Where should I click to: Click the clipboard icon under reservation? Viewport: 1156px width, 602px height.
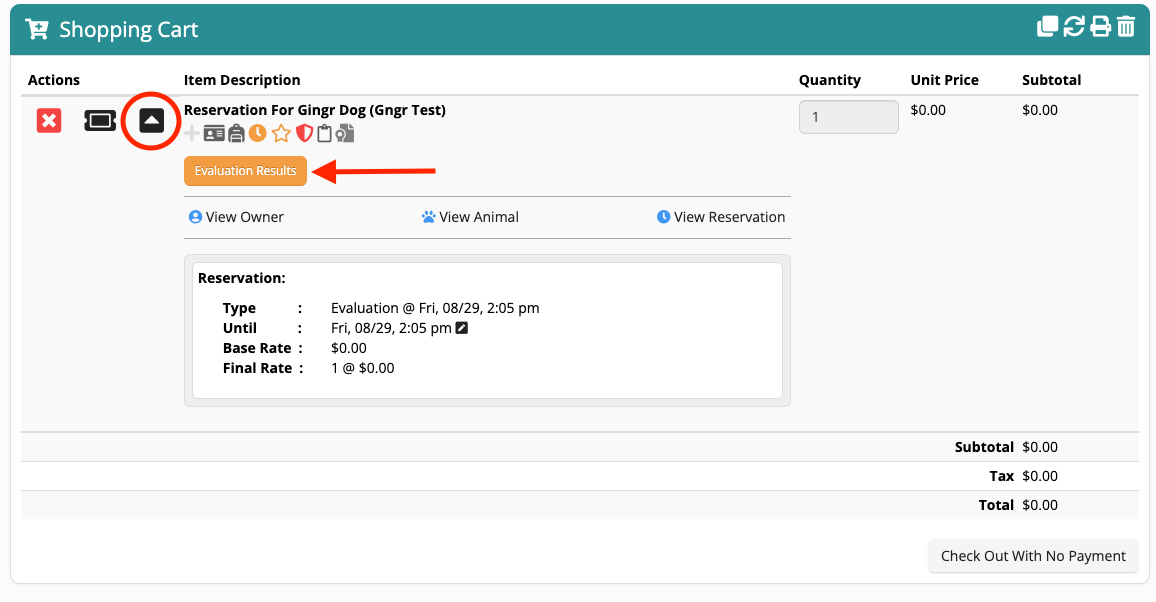tap(324, 133)
